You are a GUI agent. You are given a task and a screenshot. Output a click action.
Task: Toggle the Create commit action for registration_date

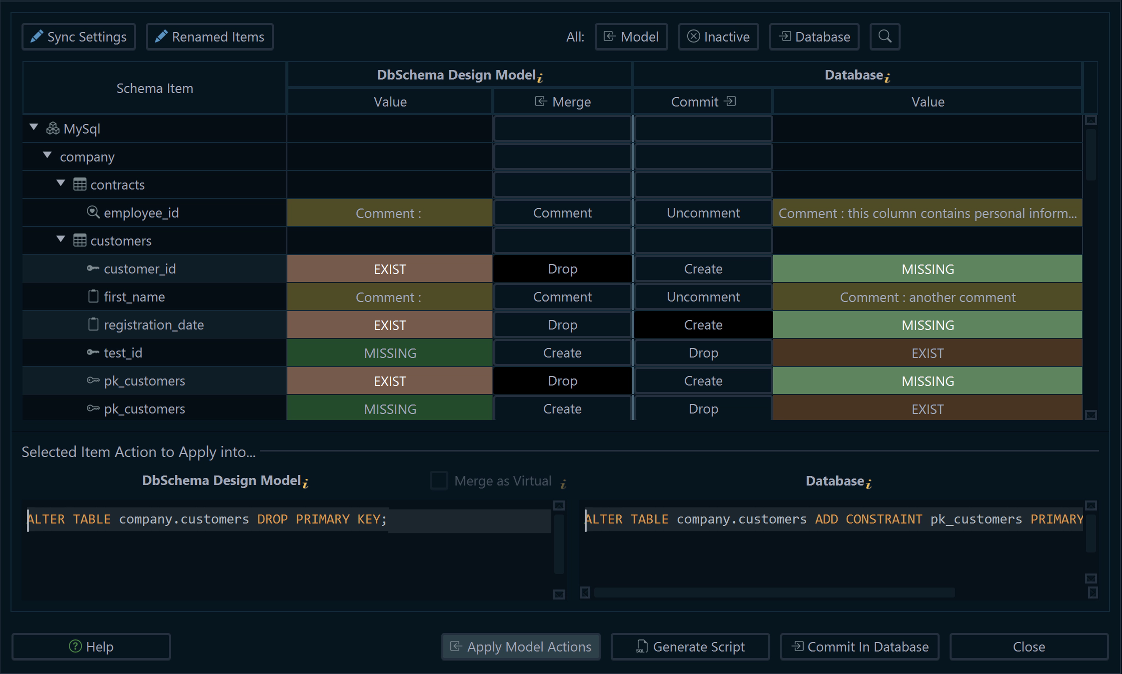coord(702,325)
